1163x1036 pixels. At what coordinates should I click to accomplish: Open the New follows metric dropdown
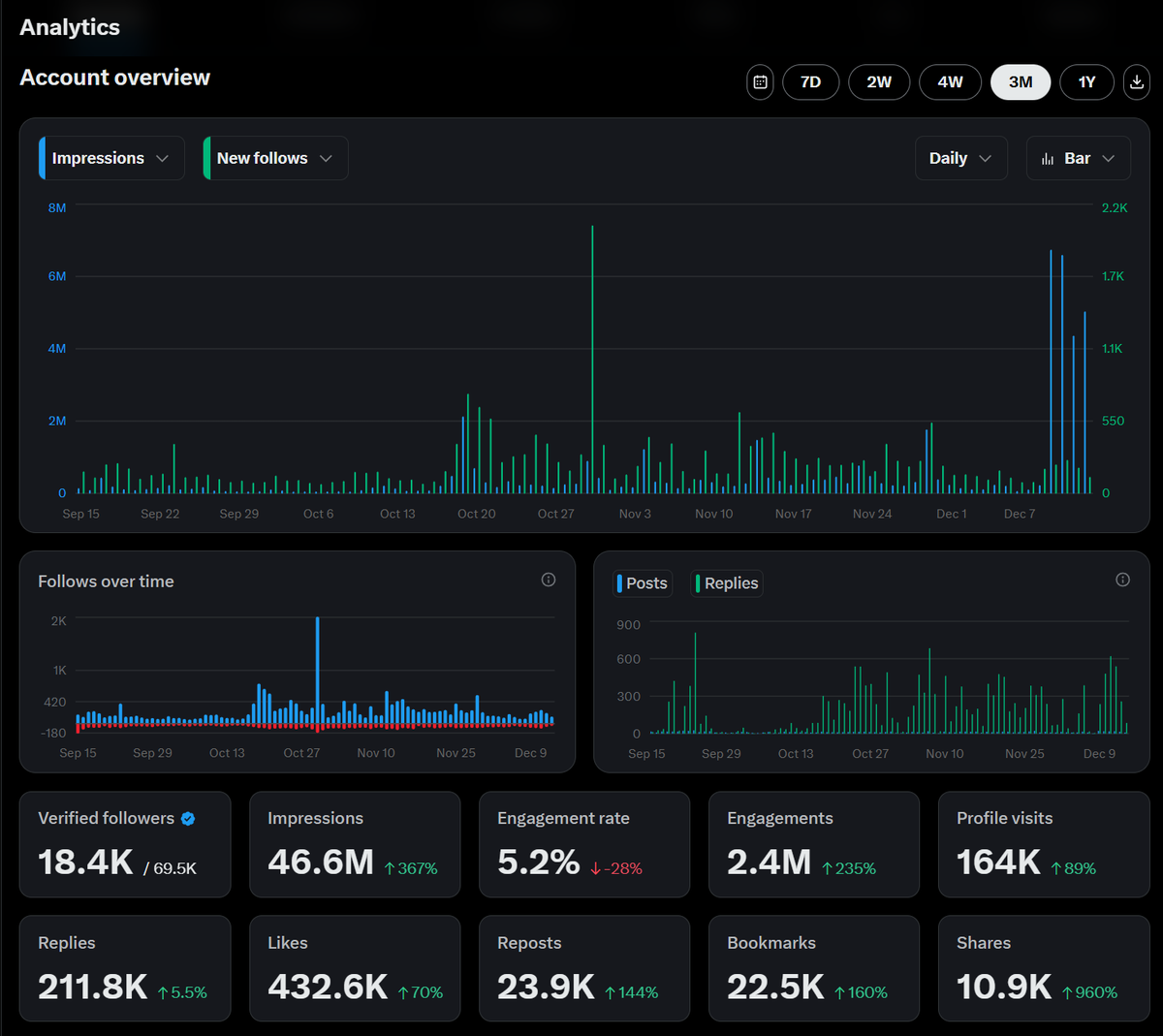click(275, 158)
